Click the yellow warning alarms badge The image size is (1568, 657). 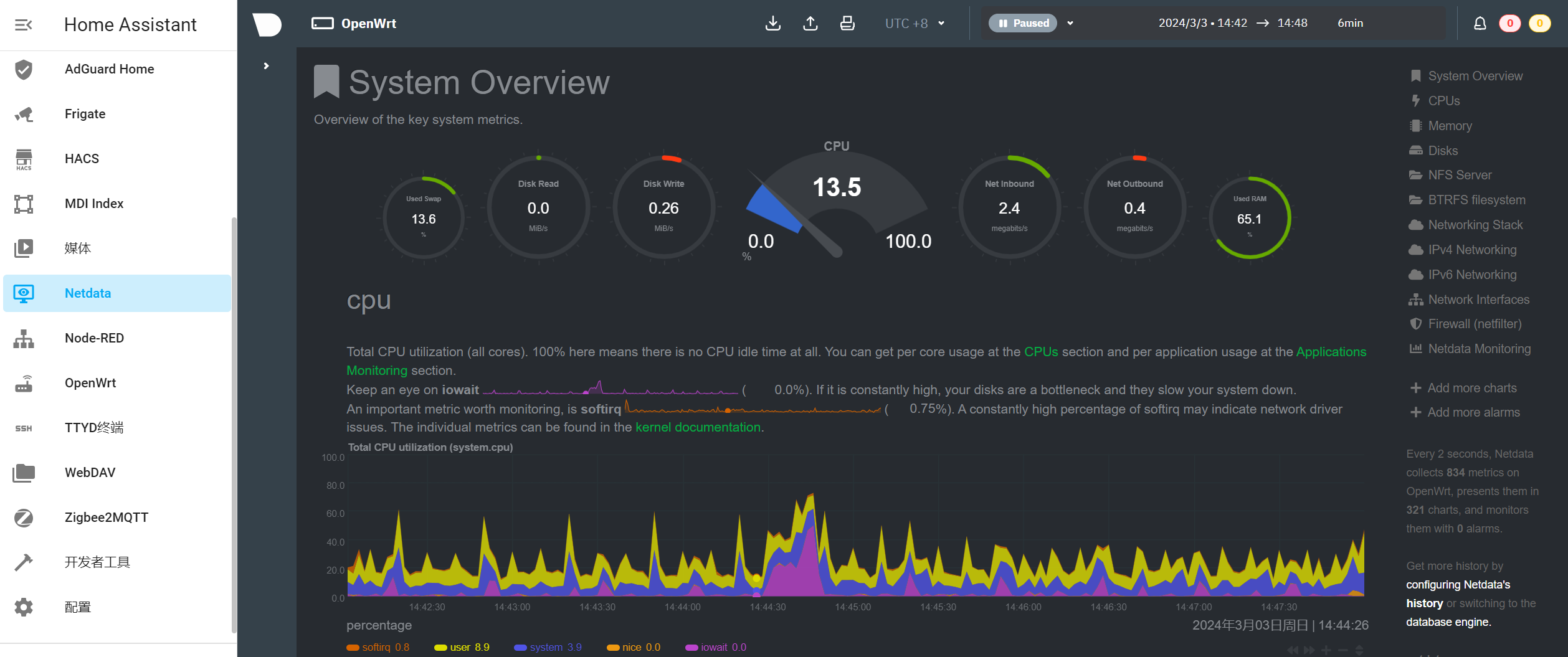point(1539,24)
